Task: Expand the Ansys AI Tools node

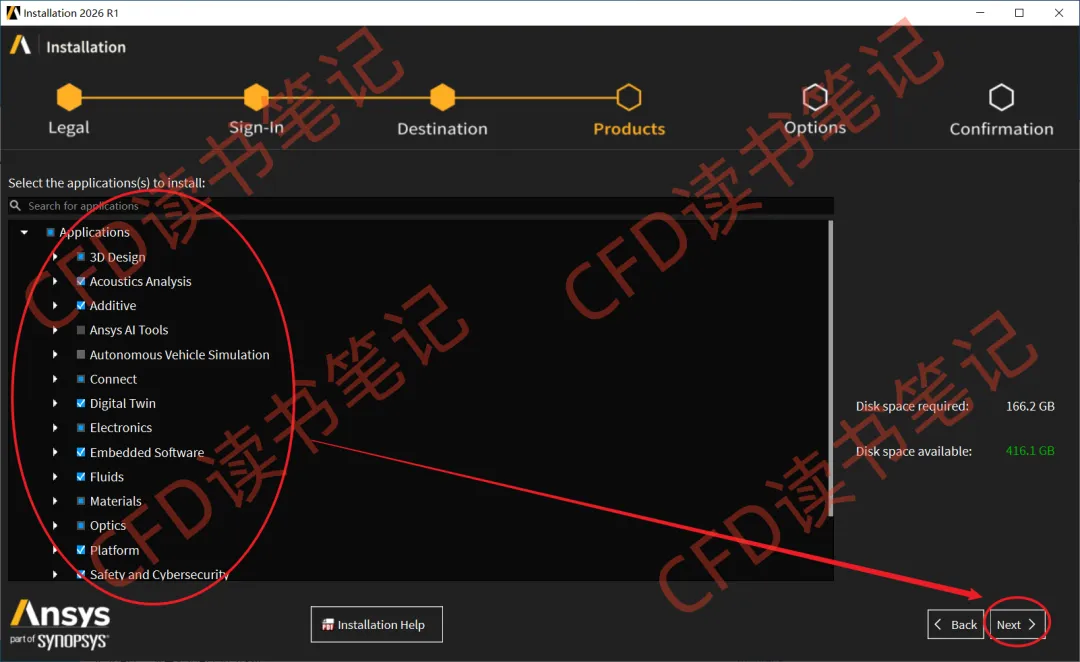Action: tap(55, 330)
